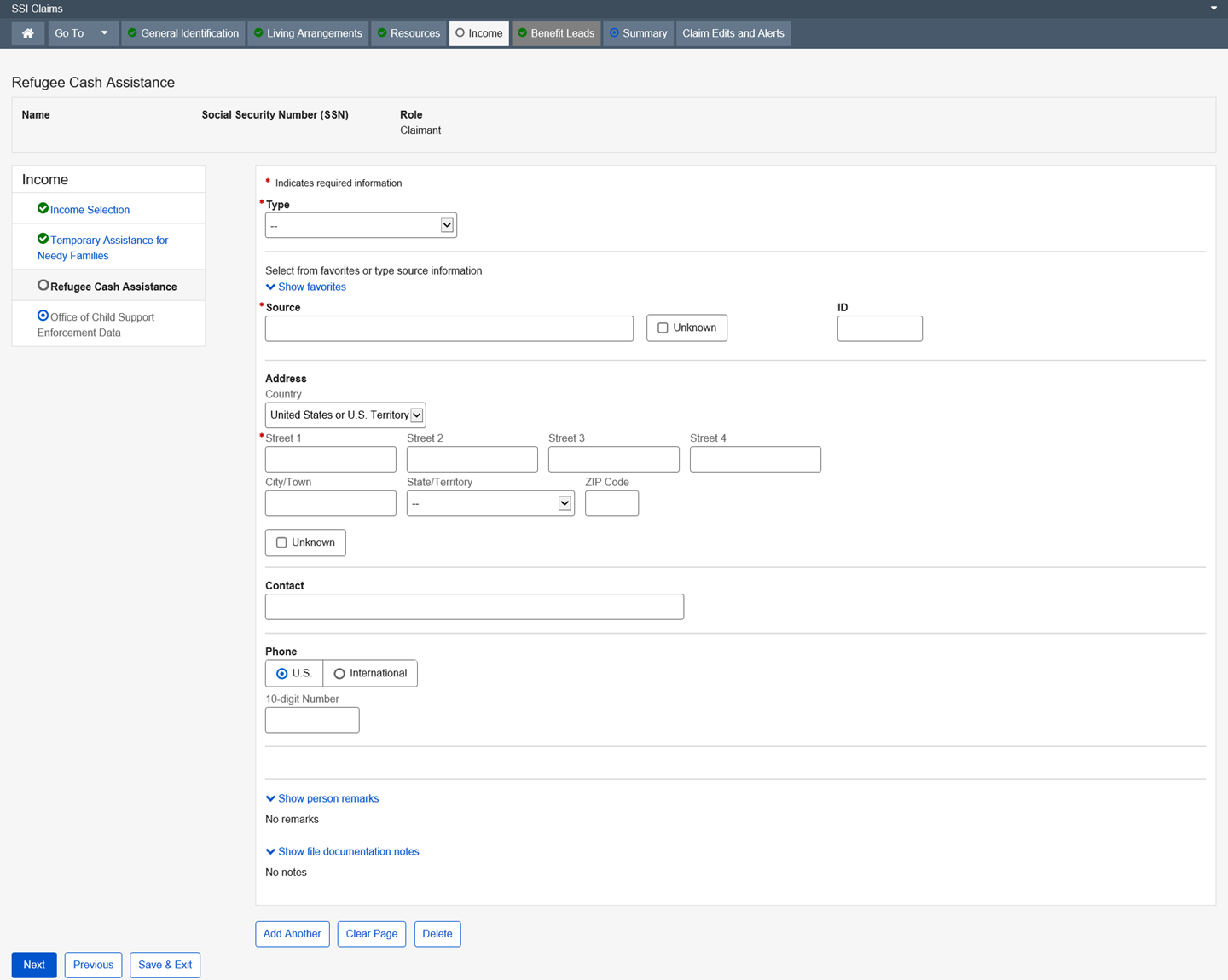
Task: Expand Show file documentation notes
Action: 348,852
